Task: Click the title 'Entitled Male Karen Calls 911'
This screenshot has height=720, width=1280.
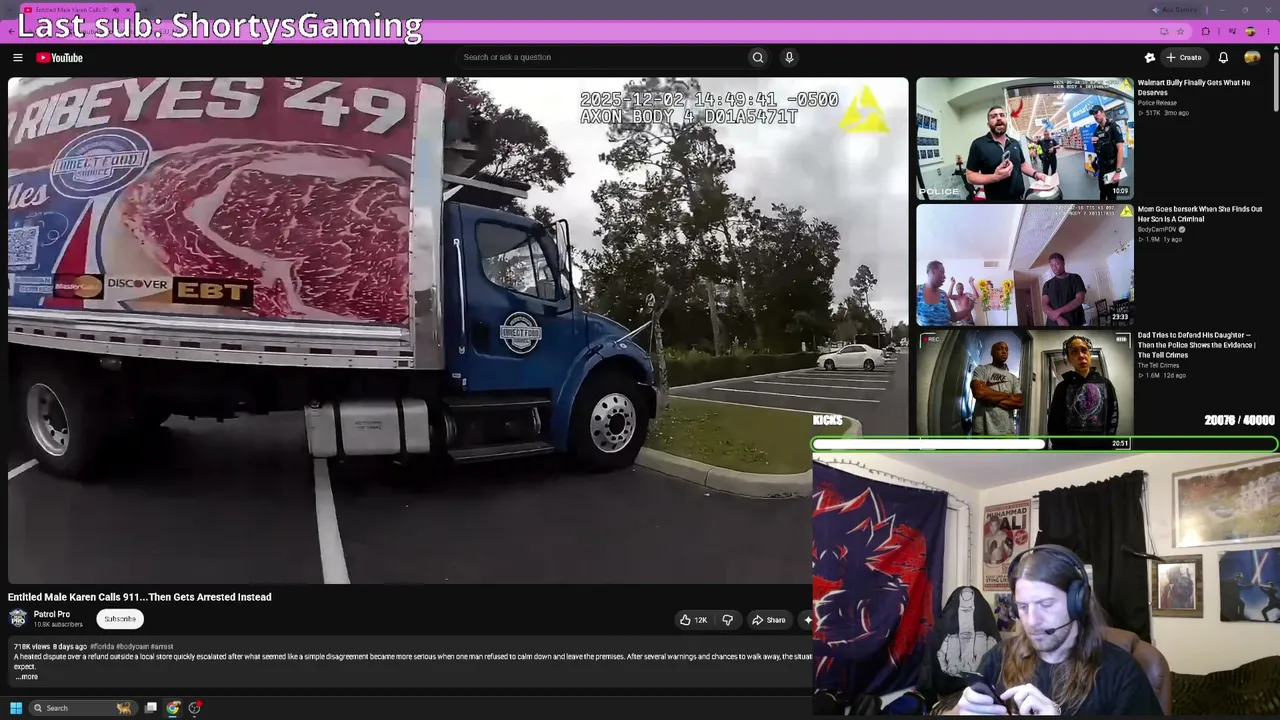Action: (x=140, y=597)
